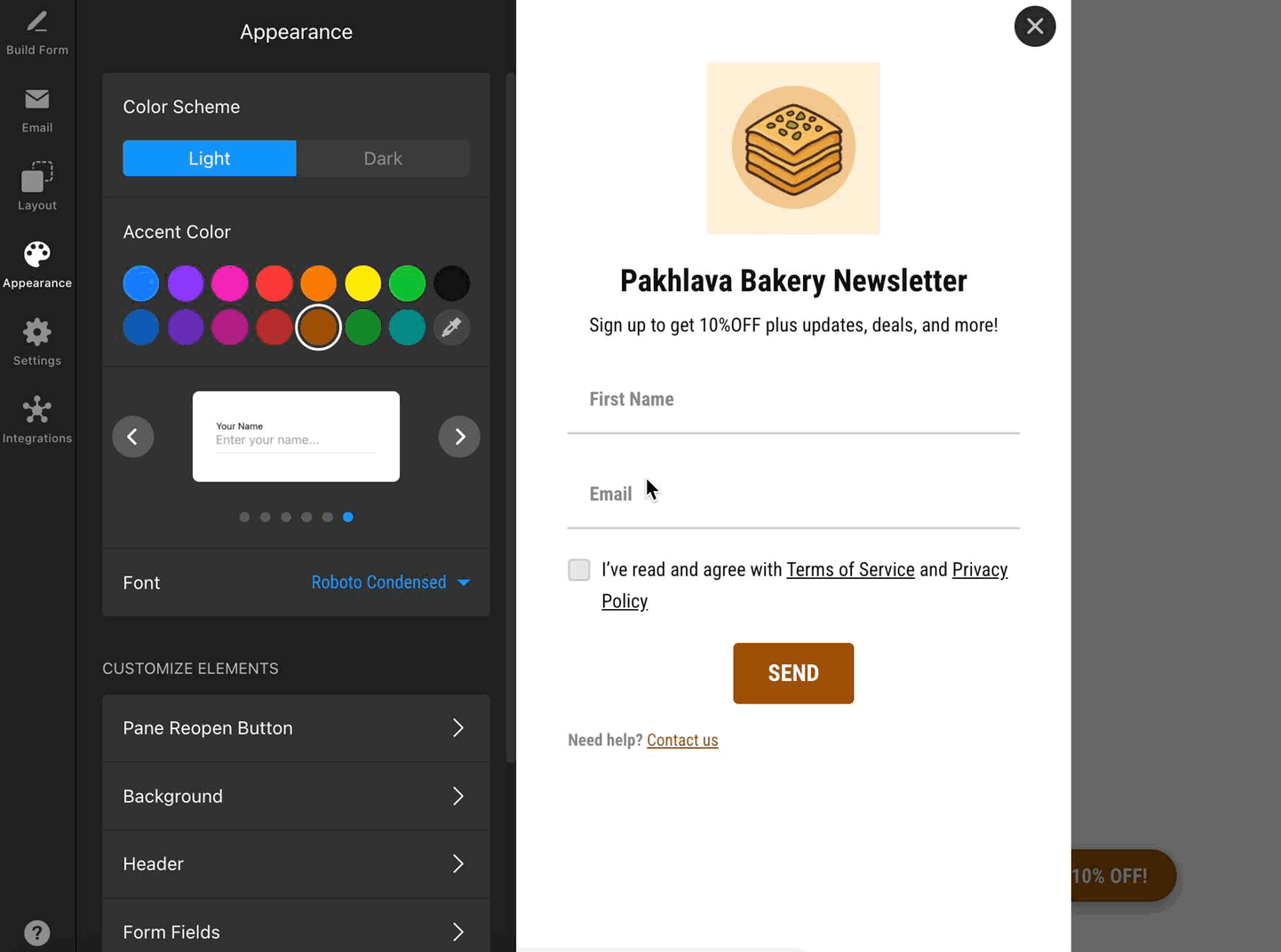Open the Build Form pencil icon
This screenshot has width=1281, height=952.
(37, 22)
